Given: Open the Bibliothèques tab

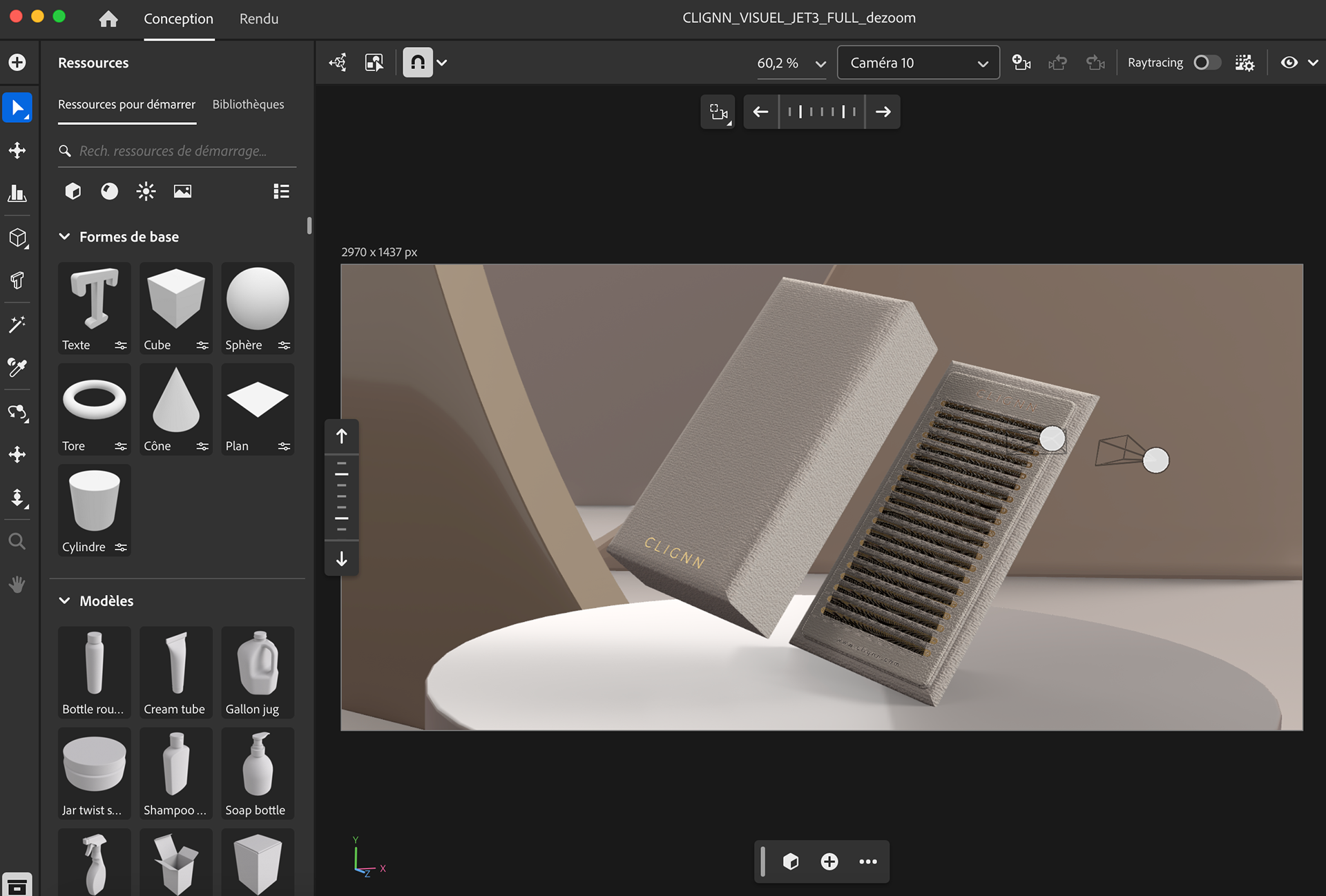Looking at the screenshot, I should 248,104.
